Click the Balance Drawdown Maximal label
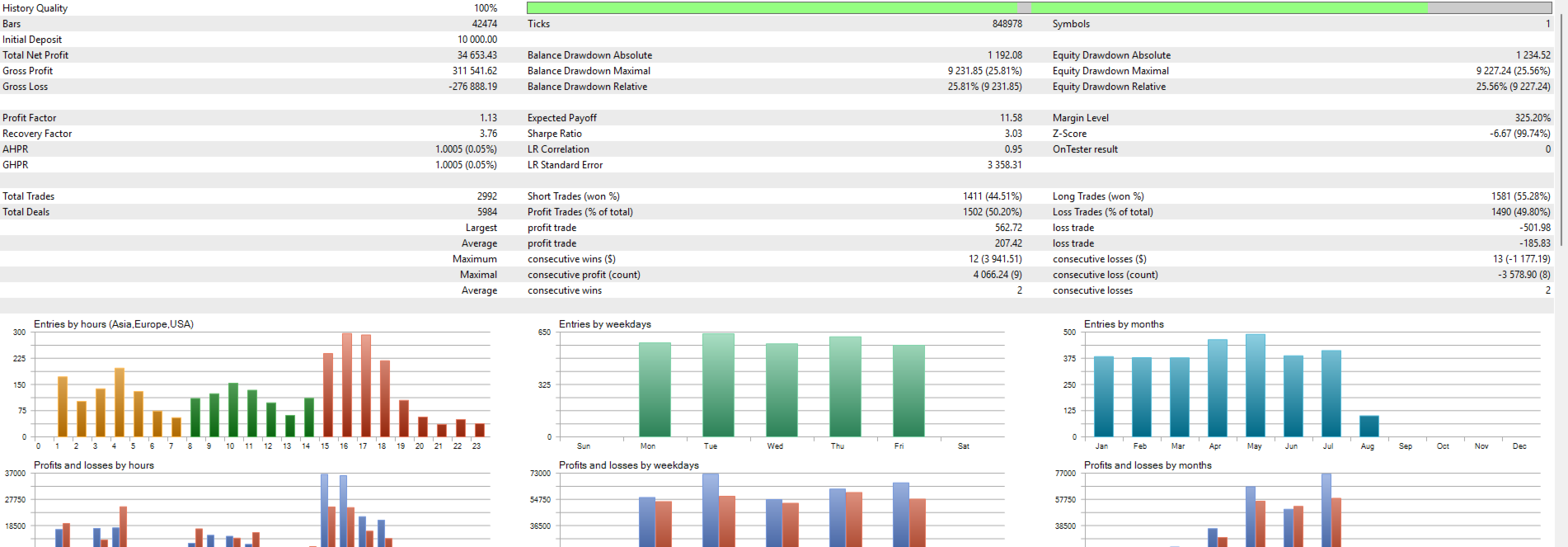Screen dimensions: 1568x547 pos(589,71)
